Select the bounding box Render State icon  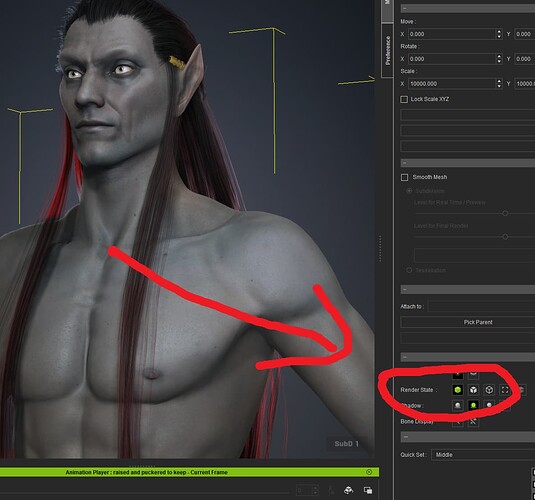[x=505, y=389]
